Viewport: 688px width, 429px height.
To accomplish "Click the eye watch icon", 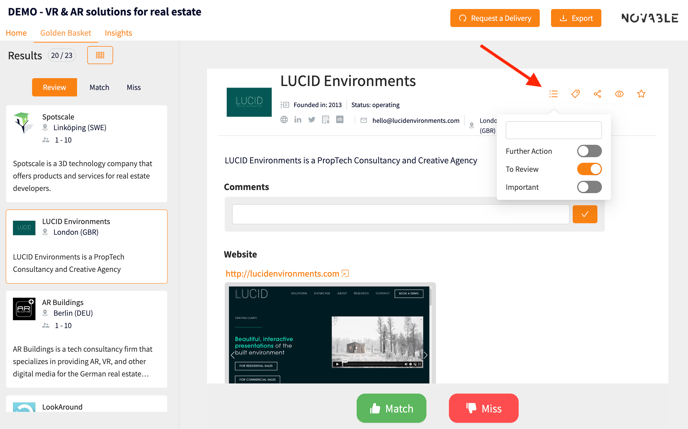I will click(619, 94).
